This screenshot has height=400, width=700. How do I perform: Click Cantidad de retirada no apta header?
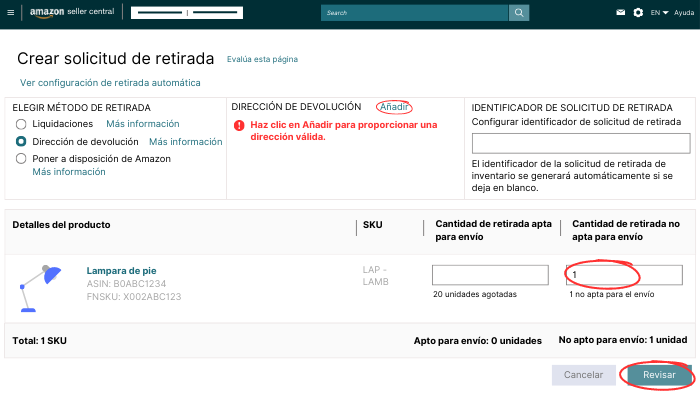[626, 230]
